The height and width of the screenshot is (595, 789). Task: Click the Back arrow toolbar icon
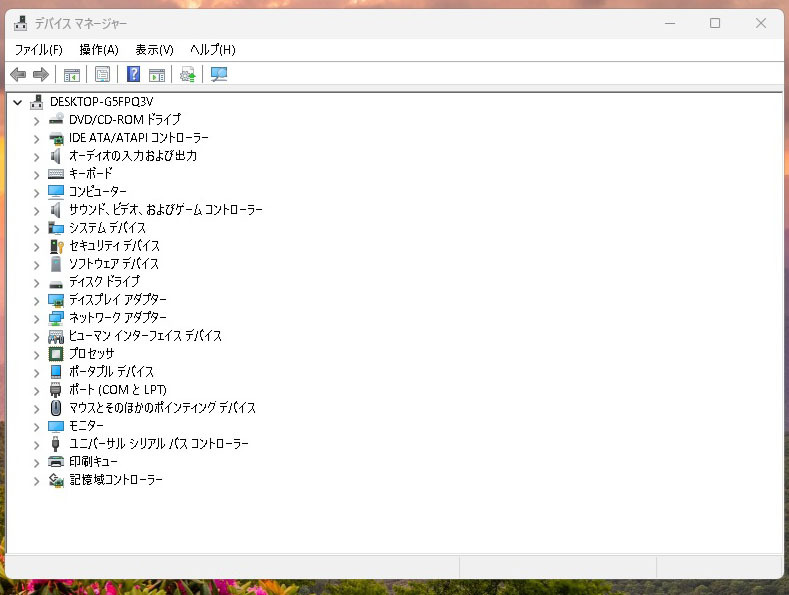(x=18, y=75)
